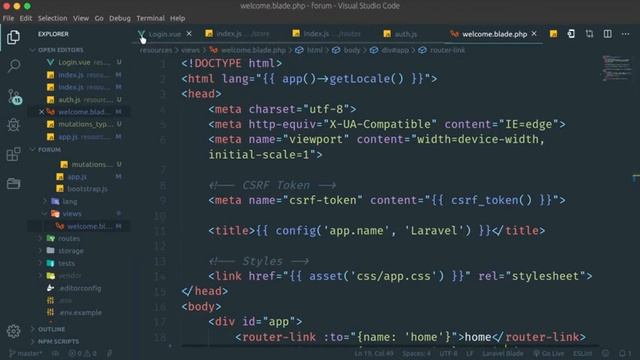Viewport: 640px width, 360px height.
Task: Open the editor More Actions ellipsis
Action: tap(625, 34)
